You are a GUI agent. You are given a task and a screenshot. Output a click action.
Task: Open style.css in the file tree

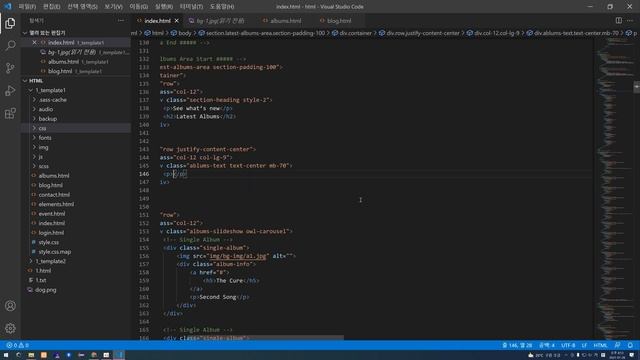click(49, 242)
